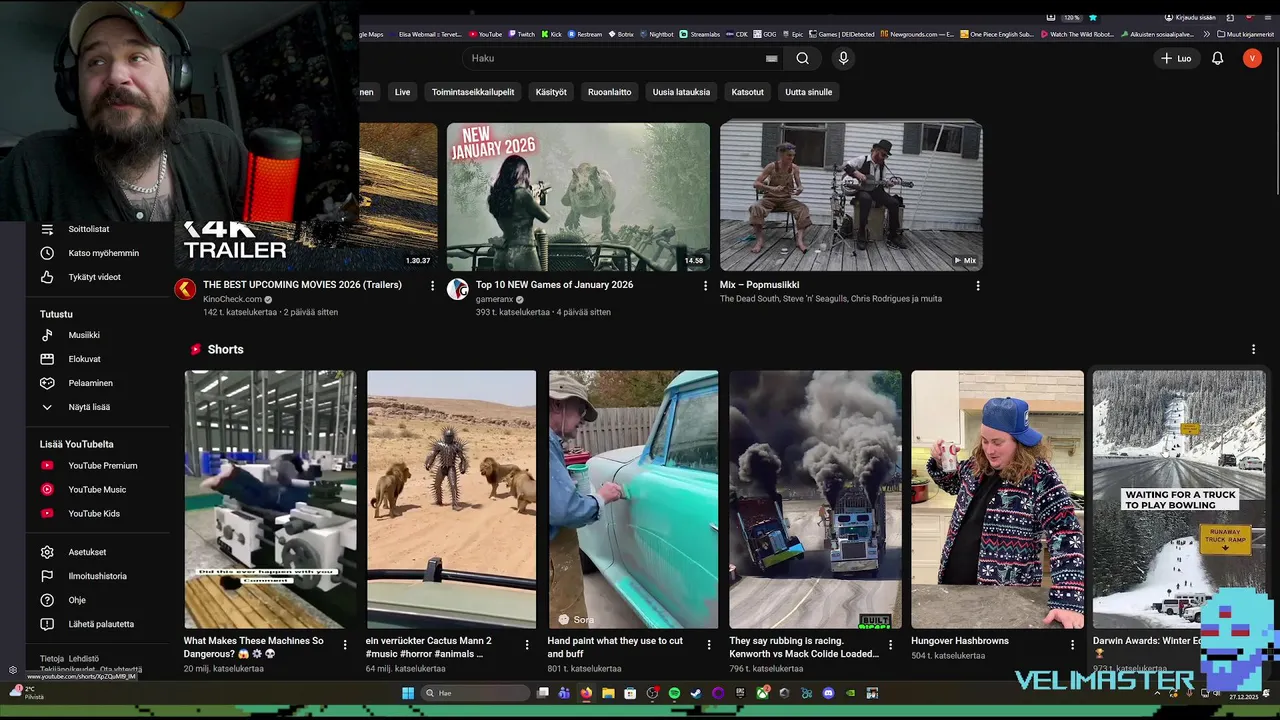The width and height of the screenshot is (1280, 720).
Task: Click What Makes These Machines So Dangerous title
Action: [x=254, y=647]
